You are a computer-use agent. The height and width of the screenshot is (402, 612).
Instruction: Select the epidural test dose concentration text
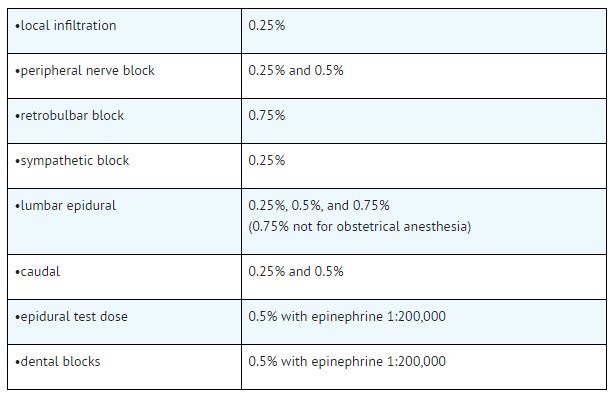tap(347, 317)
